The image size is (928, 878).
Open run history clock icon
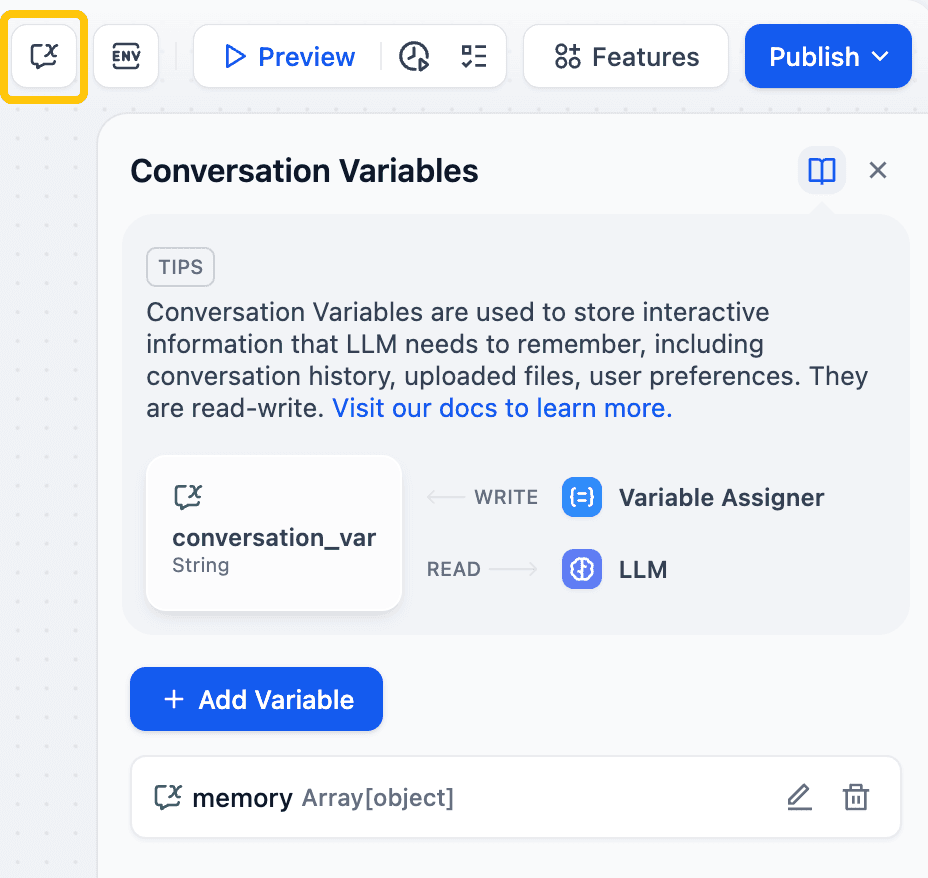coord(414,57)
